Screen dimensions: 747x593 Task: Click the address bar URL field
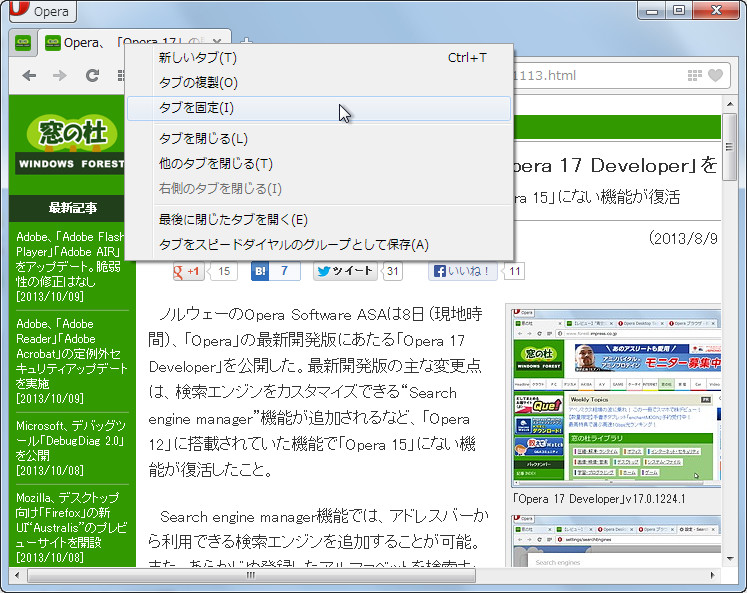(598, 75)
